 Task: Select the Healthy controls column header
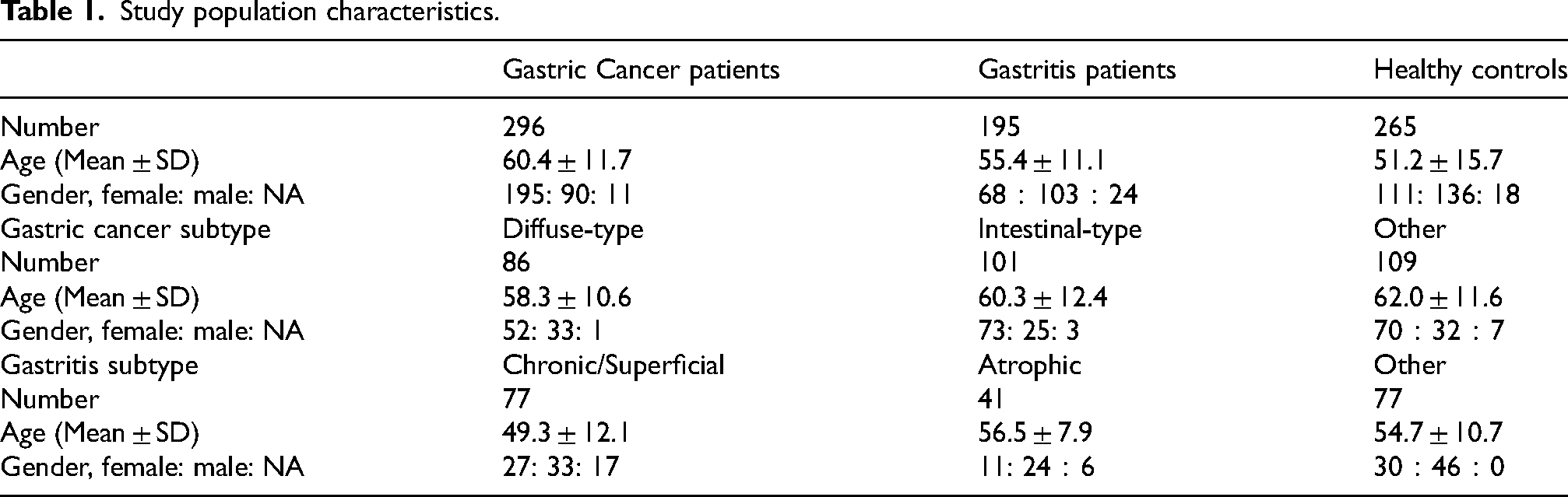1470,70
